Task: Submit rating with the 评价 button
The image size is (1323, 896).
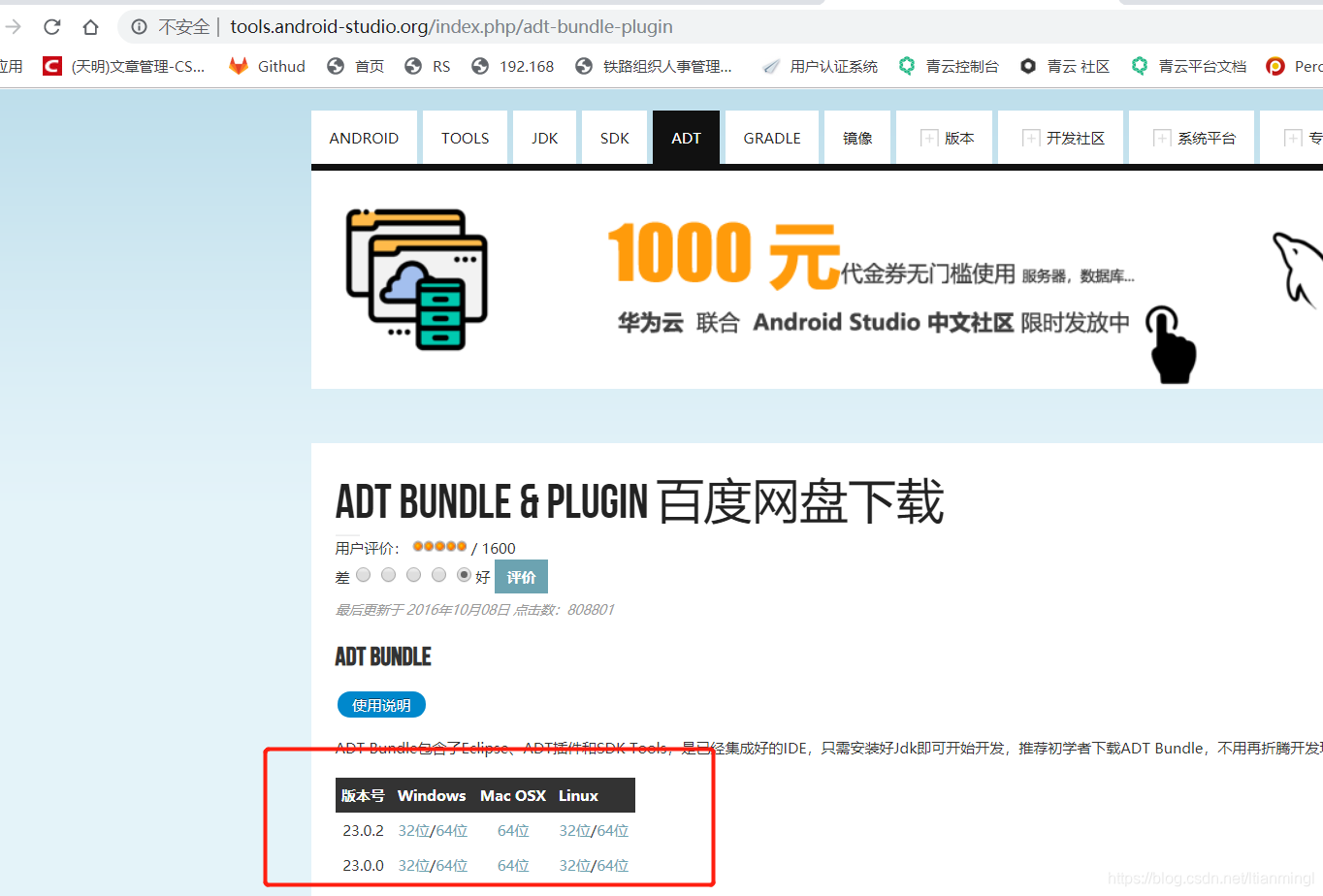Action: point(521,577)
